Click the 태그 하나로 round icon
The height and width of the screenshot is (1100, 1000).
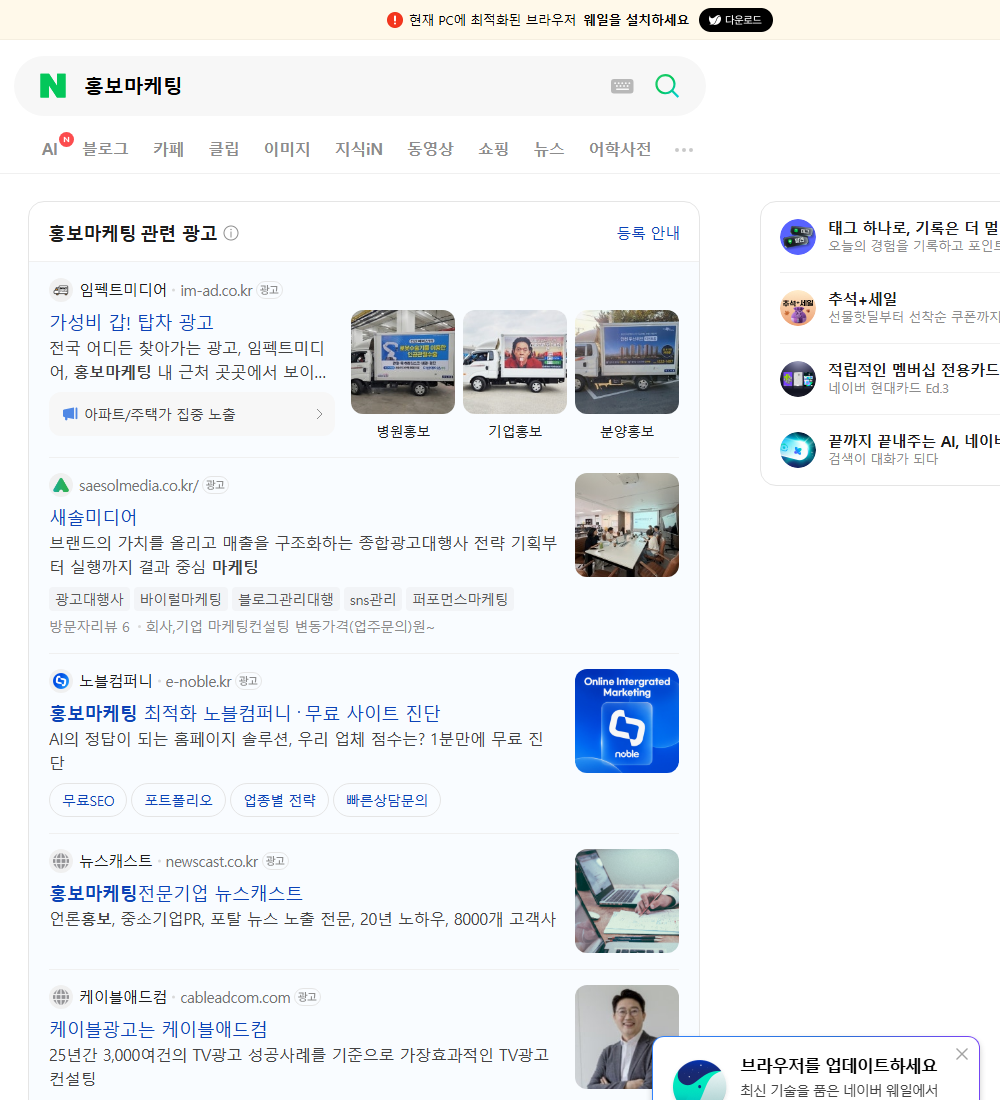point(798,236)
